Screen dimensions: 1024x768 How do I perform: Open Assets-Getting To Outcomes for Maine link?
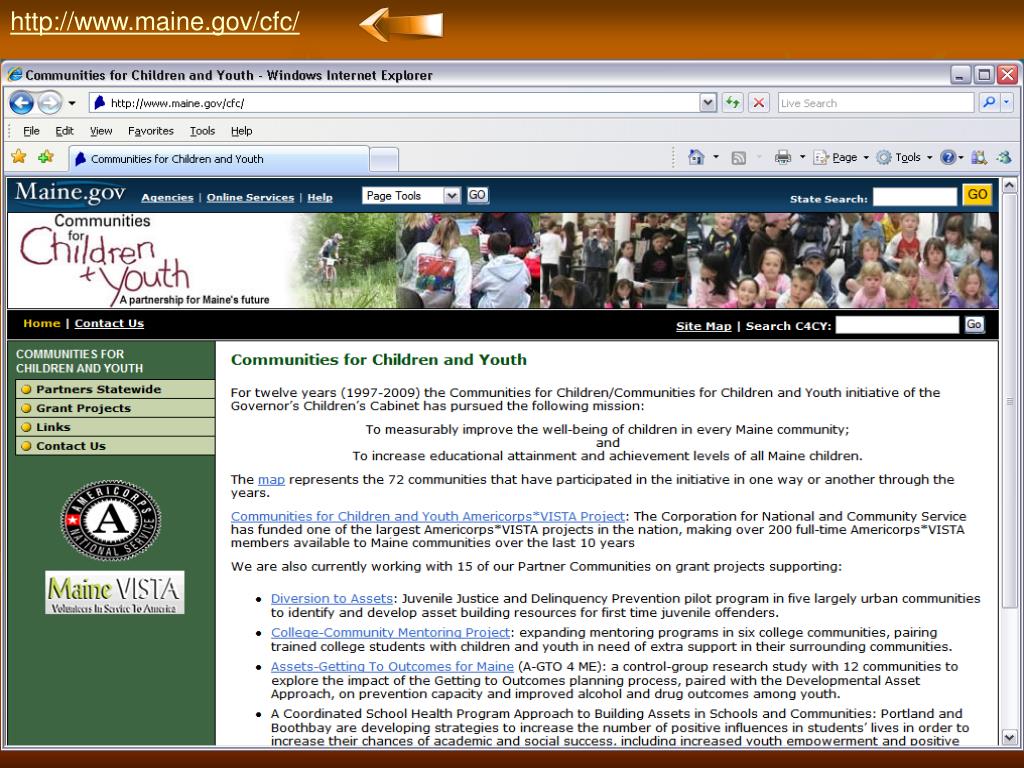[x=392, y=667]
